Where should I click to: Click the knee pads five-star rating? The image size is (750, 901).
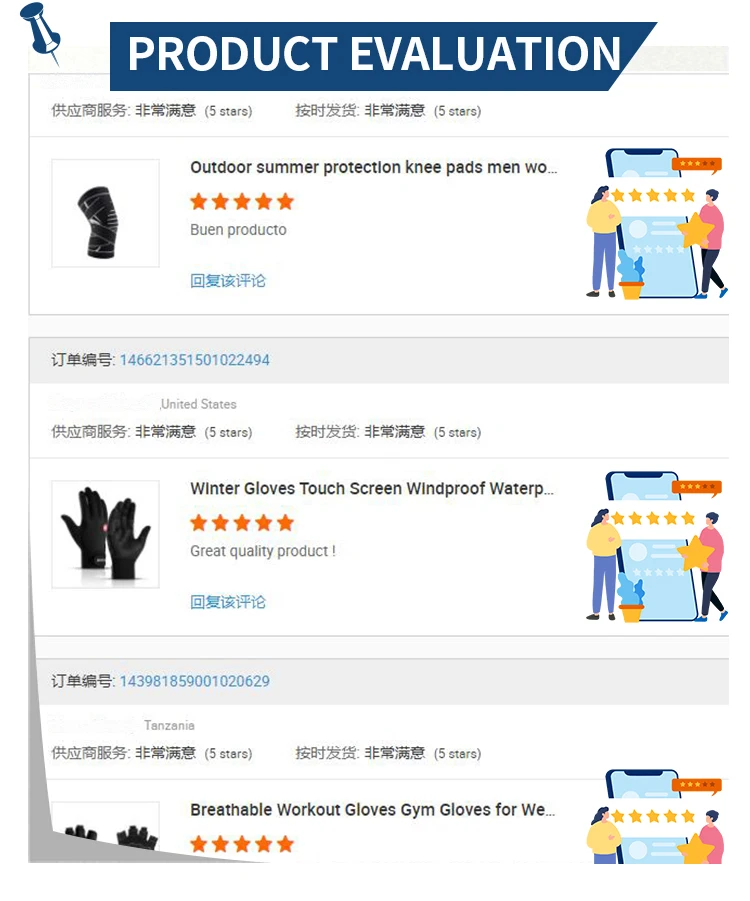(x=242, y=202)
